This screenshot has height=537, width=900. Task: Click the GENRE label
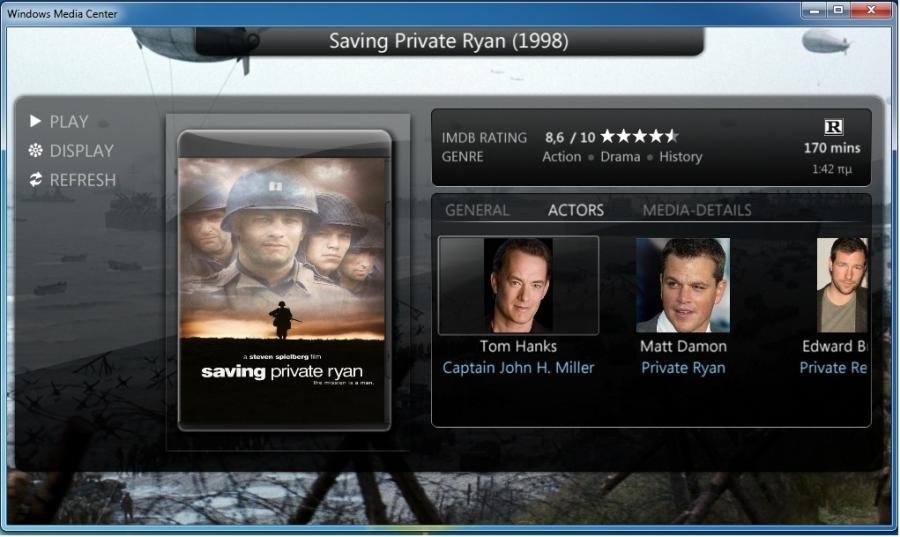[x=462, y=157]
